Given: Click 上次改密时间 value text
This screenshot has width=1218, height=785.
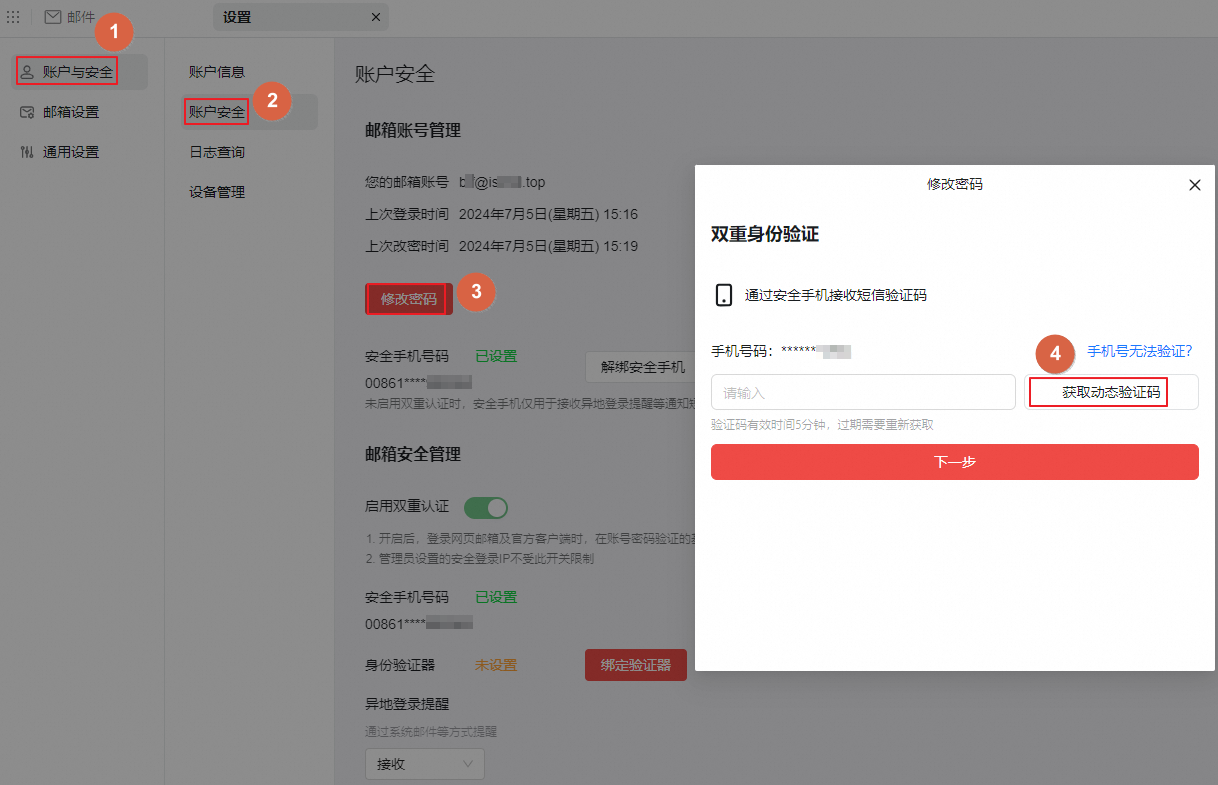Looking at the screenshot, I should [548, 246].
